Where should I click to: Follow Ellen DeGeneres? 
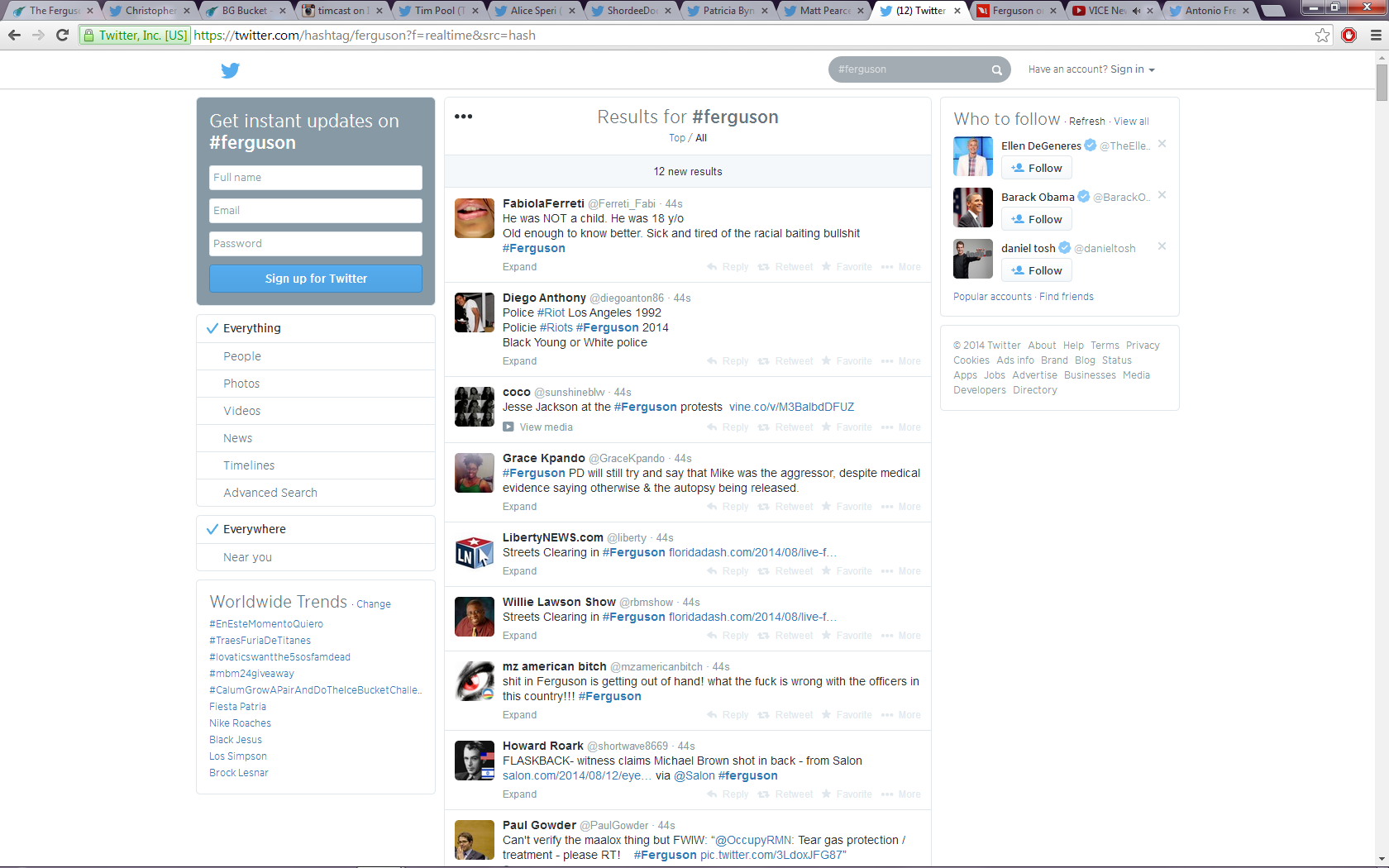(1037, 168)
